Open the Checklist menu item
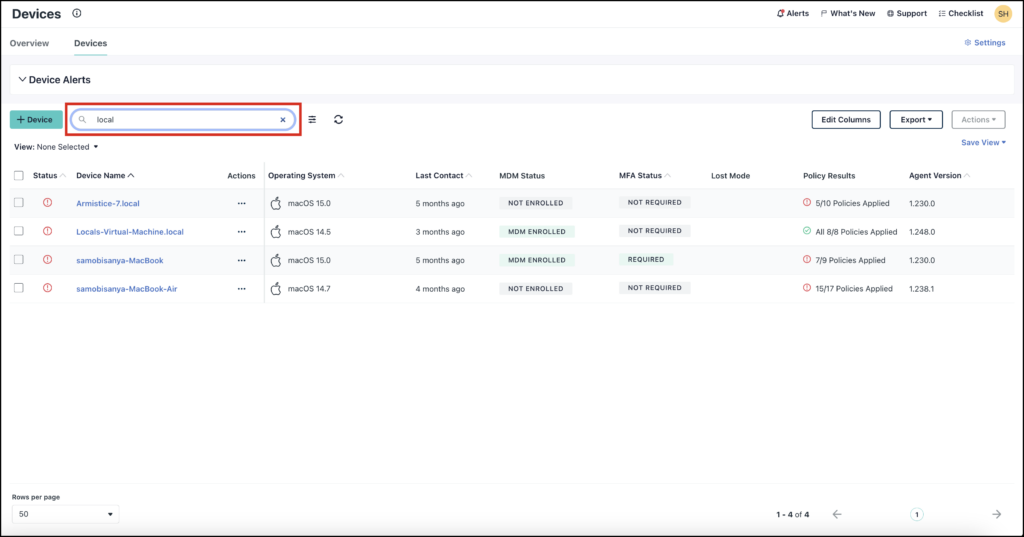Viewport: 1024px width, 537px height. pyautogui.click(x=961, y=14)
